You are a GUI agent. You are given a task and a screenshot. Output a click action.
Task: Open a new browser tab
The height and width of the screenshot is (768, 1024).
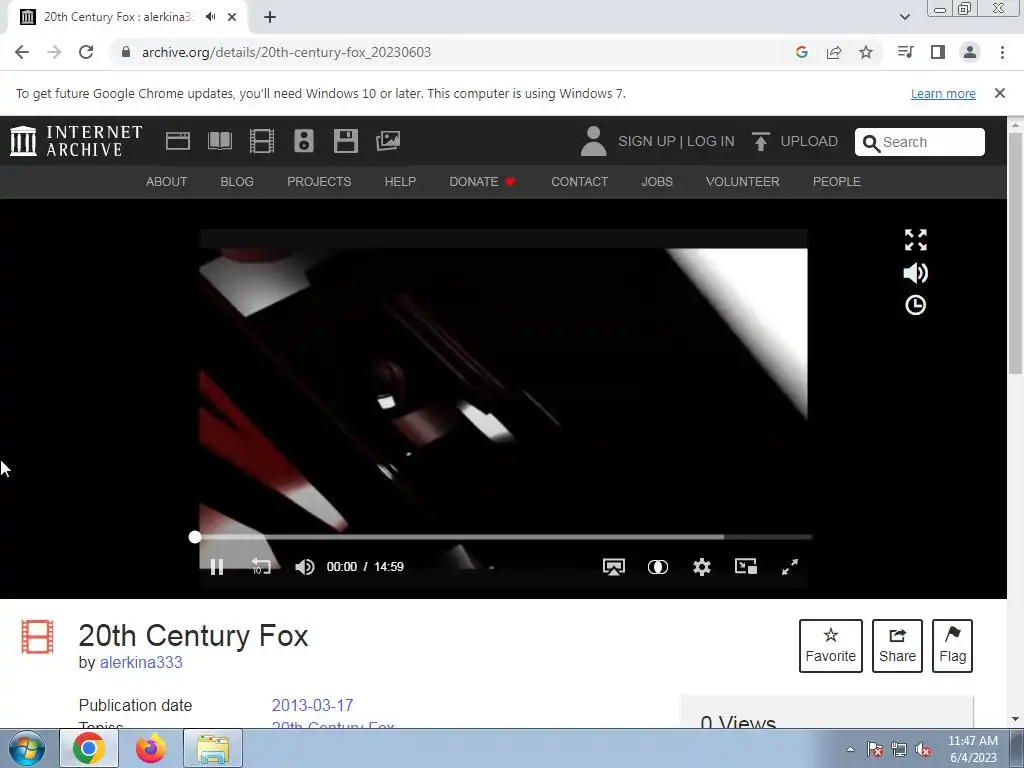pyautogui.click(x=270, y=17)
